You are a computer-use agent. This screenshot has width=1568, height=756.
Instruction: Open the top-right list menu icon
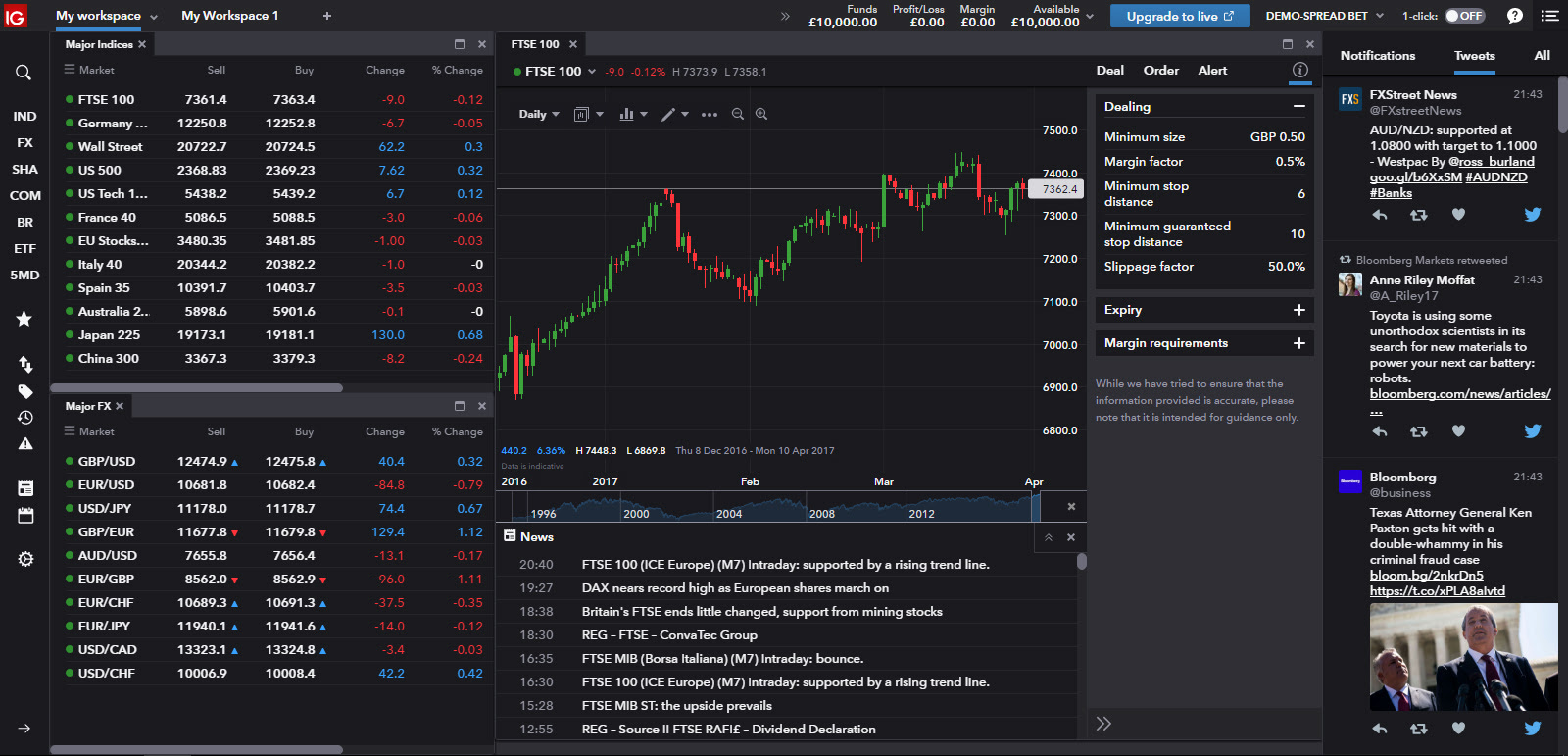[x=1549, y=16]
